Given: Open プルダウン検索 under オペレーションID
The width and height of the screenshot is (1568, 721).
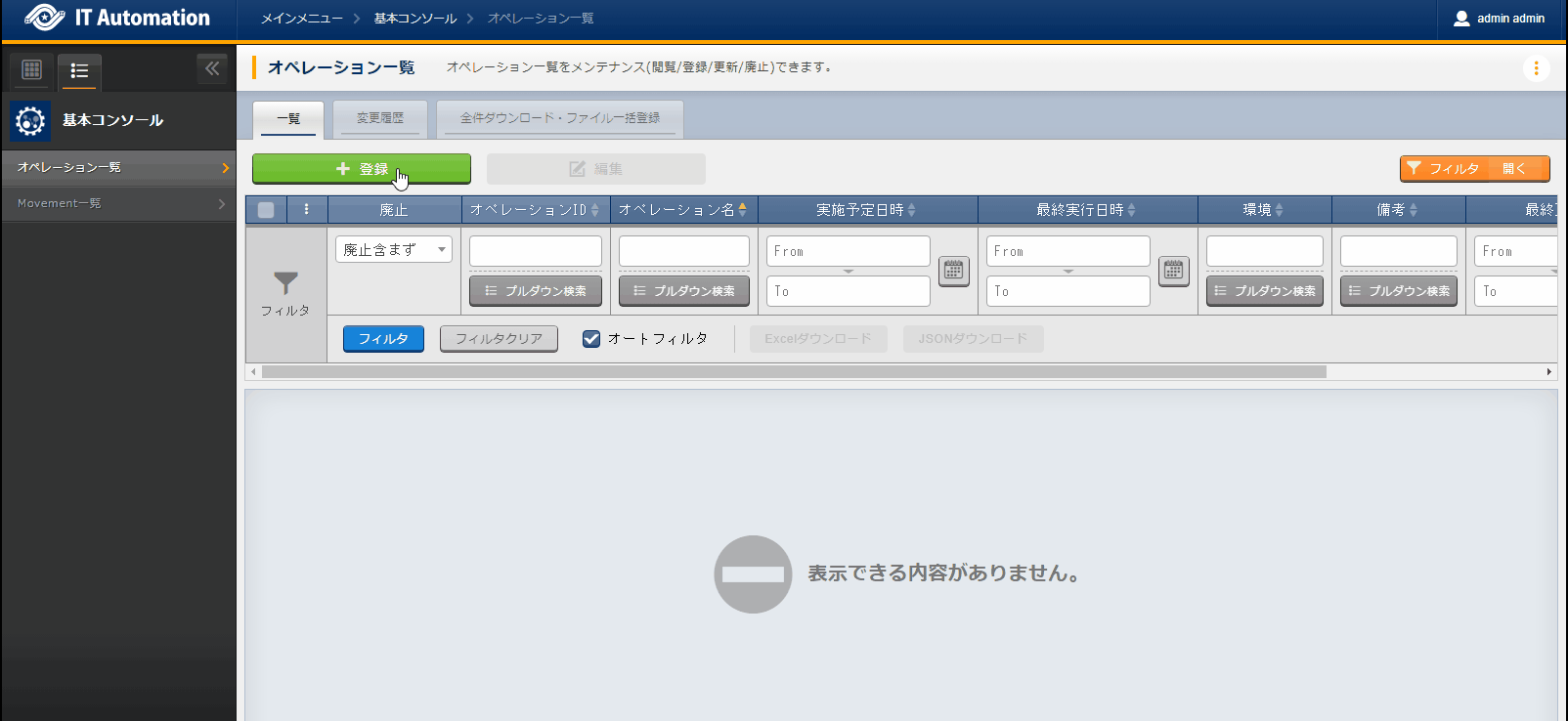Looking at the screenshot, I should tap(536, 291).
